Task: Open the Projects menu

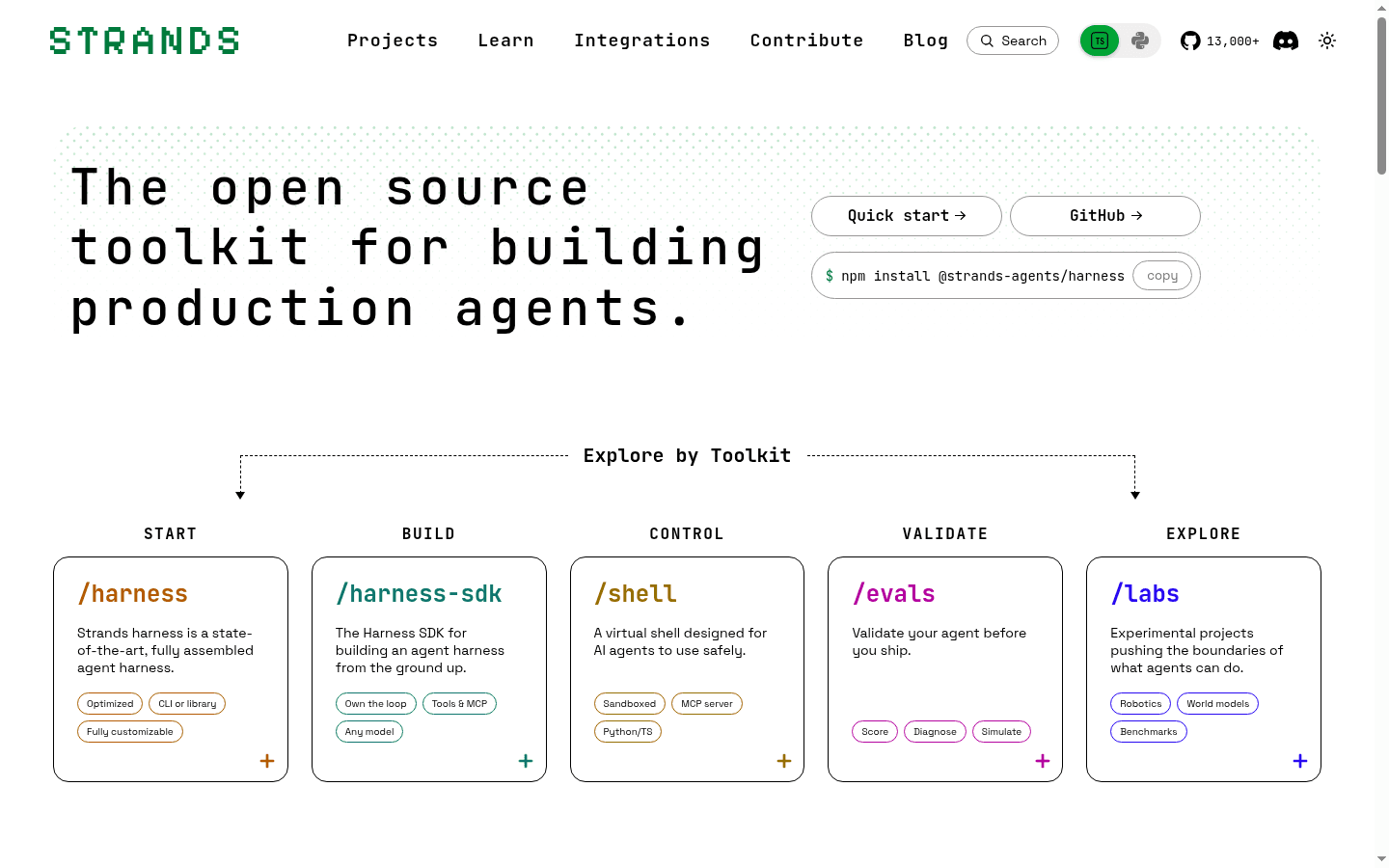Action: 393,41
